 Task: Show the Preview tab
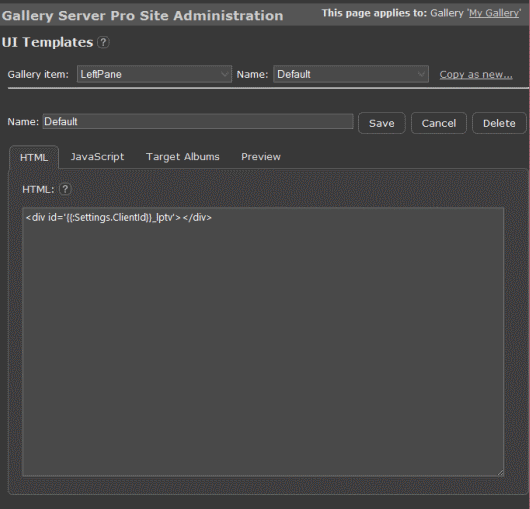click(x=261, y=157)
